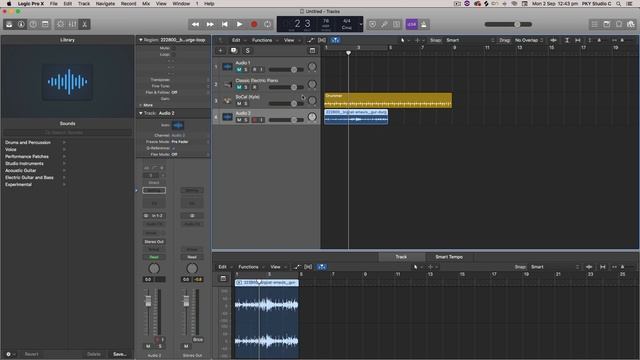Open the Tracks area Functions menu

(x=262, y=40)
